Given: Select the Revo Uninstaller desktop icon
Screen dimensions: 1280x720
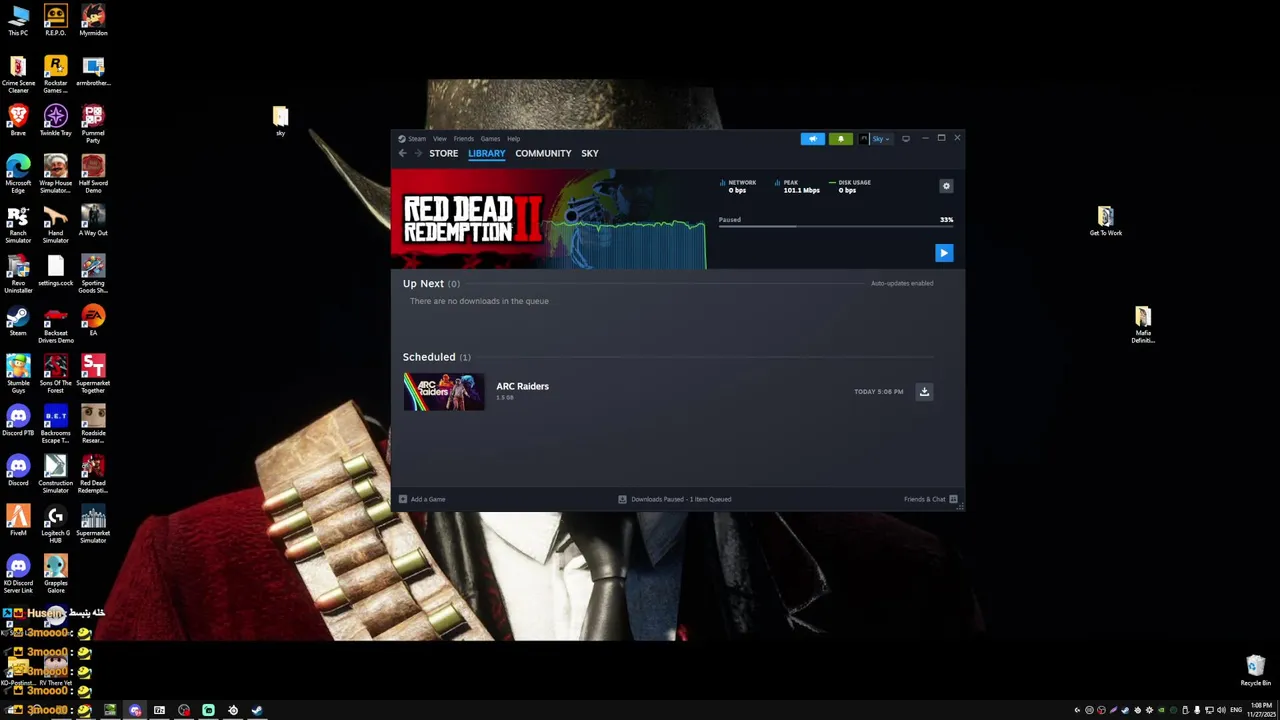Looking at the screenshot, I should click(x=18, y=274).
